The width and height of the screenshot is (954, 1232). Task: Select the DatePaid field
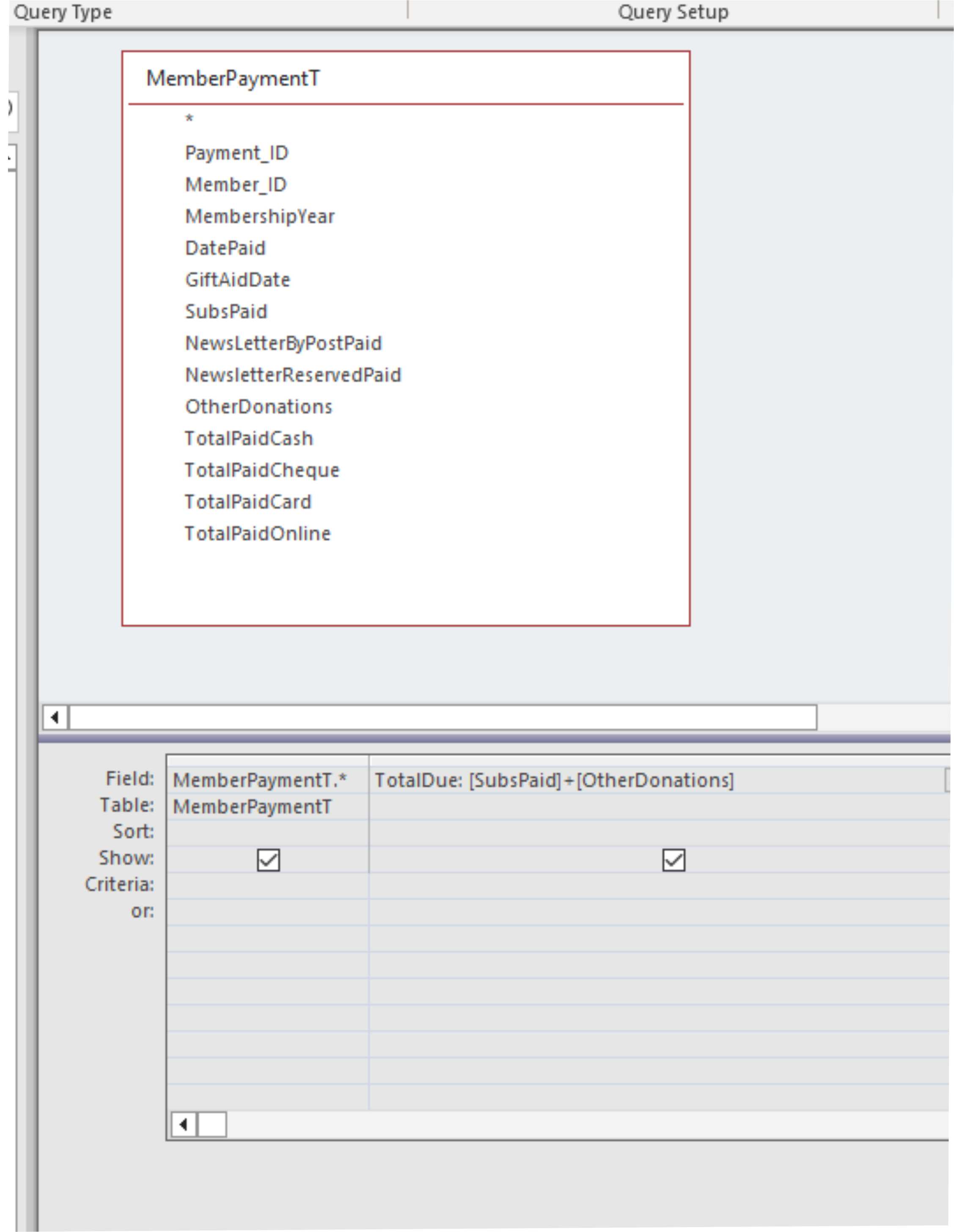point(225,247)
